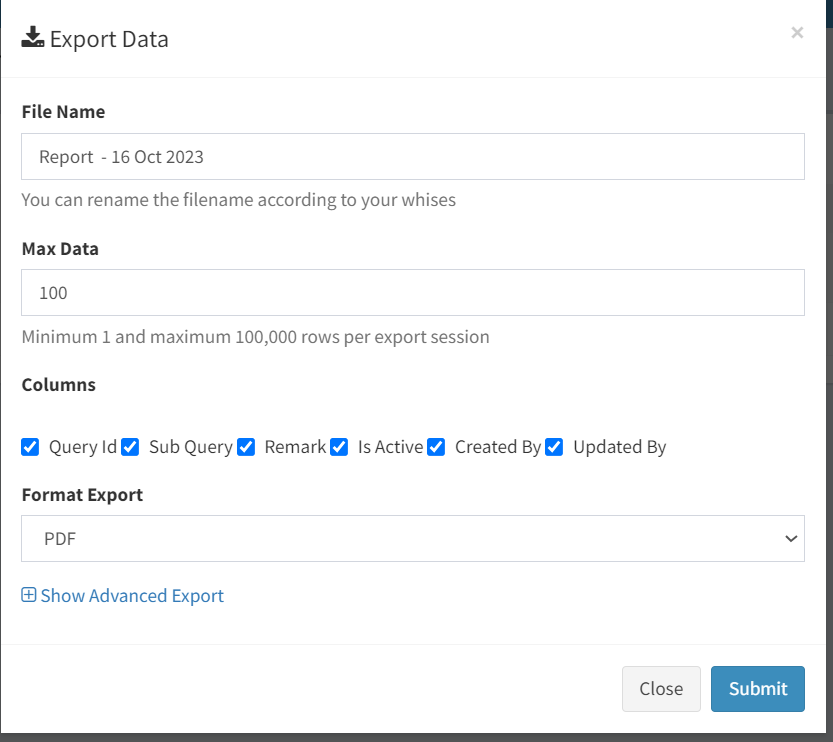Click the Submit button
This screenshot has height=742, width=833.
click(x=758, y=689)
